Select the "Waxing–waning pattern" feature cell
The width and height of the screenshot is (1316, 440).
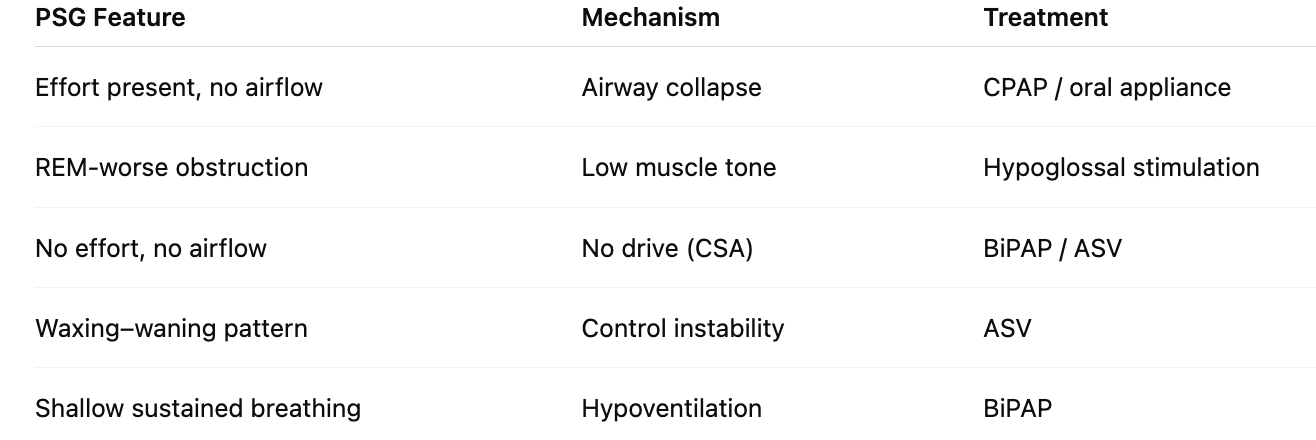(171, 328)
